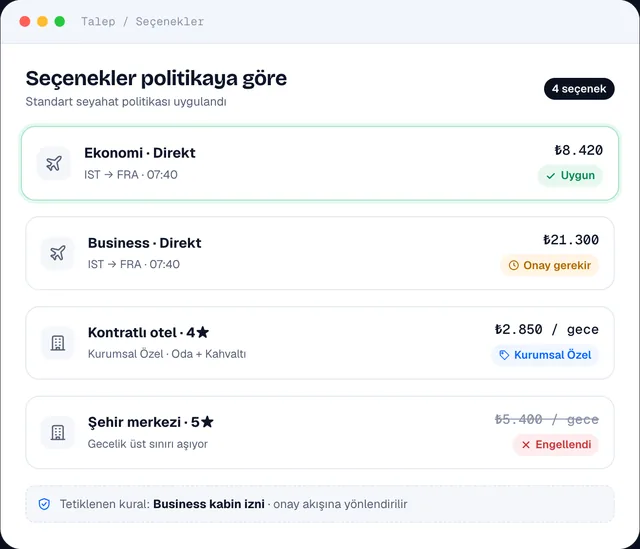
Task: Click the star icon after Kontratlı otel · 4
Action: 202,332
